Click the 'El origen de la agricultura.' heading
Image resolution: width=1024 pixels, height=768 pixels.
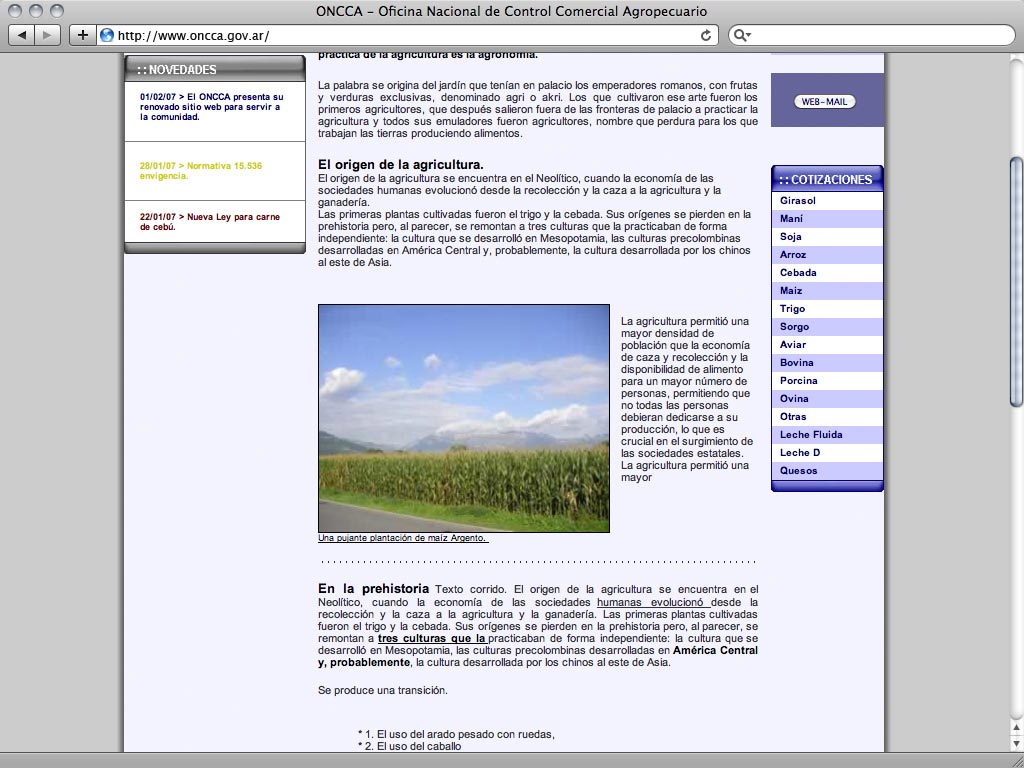401,165
